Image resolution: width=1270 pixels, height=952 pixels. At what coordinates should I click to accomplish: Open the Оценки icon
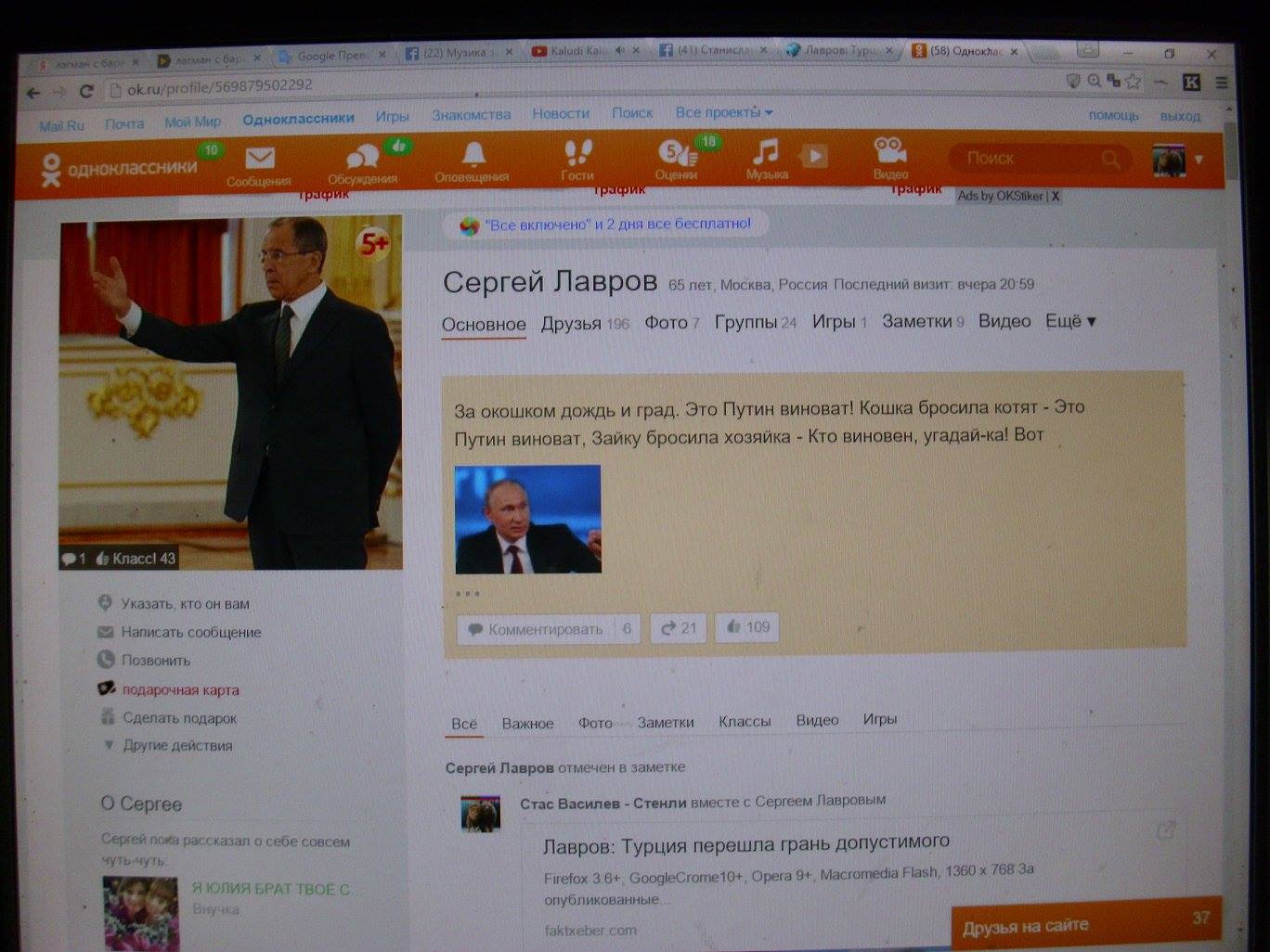(x=677, y=152)
